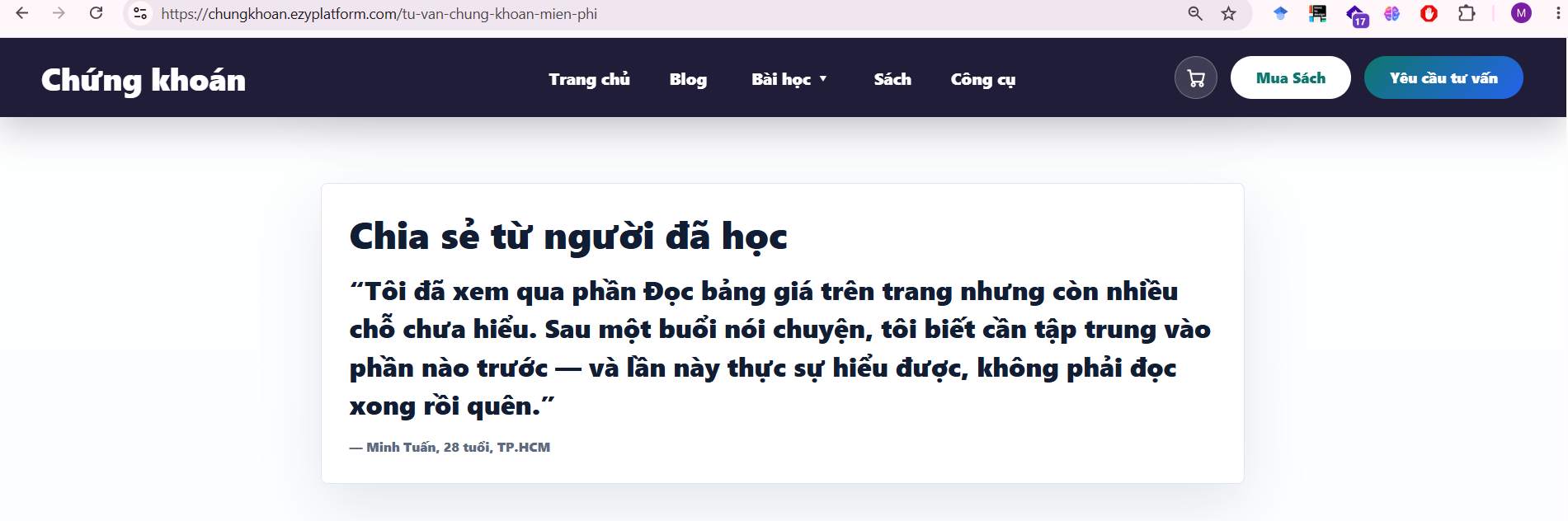Click heading Chia sẻ từ người đã học
The width and height of the screenshot is (1568, 521).
point(568,237)
